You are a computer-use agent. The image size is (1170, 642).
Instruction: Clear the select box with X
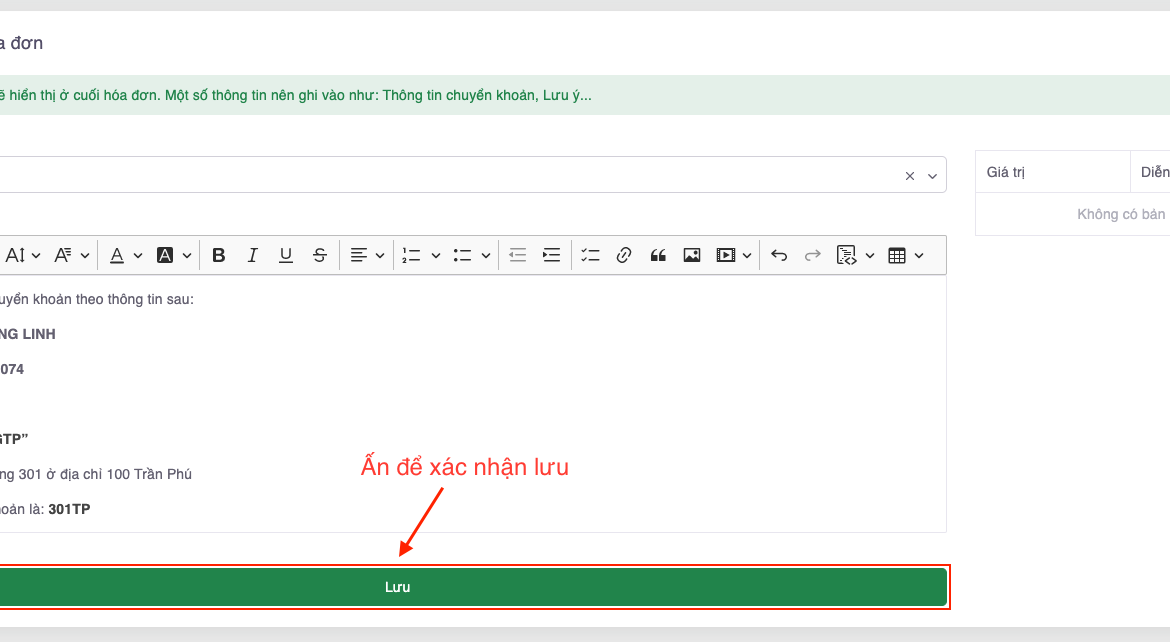tap(910, 175)
